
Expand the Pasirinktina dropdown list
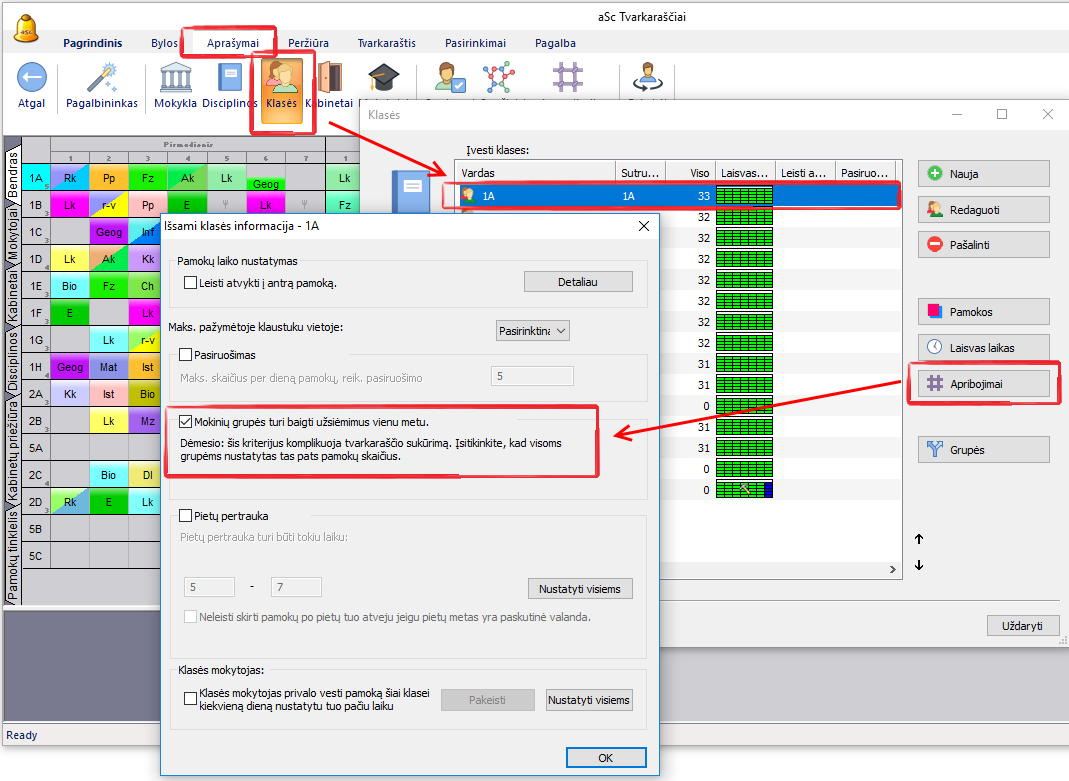[533, 330]
